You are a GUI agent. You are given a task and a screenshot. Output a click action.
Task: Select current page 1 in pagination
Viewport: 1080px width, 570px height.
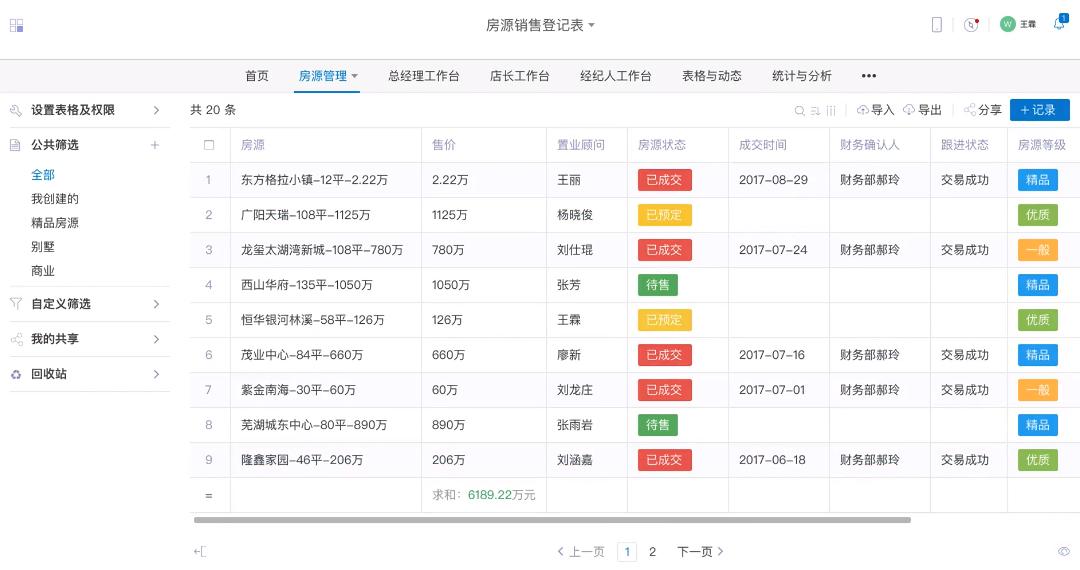pyautogui.click(x=627, y=551)
